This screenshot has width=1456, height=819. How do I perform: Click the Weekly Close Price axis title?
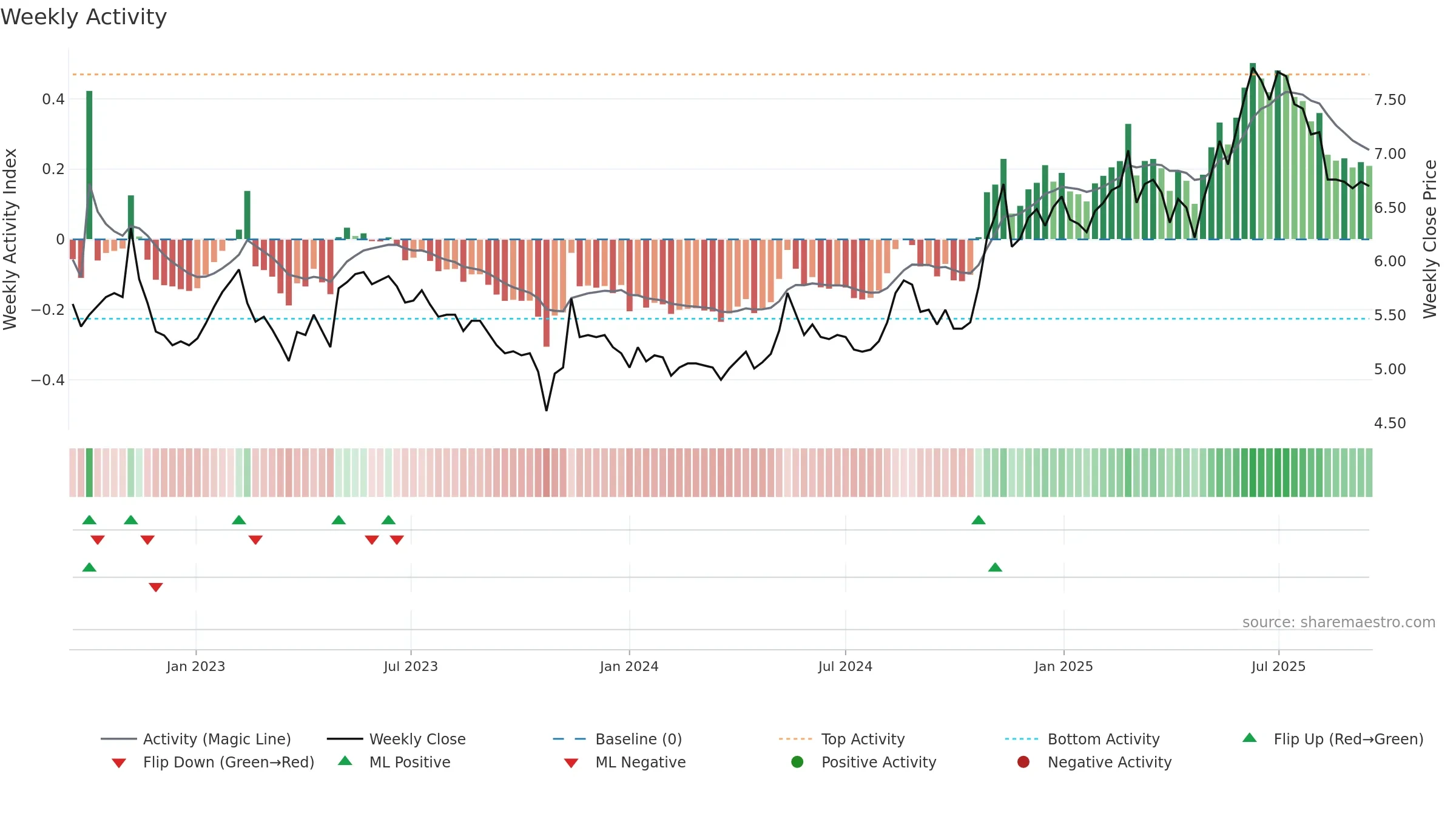pyautogui.click(x=1430, y=239)
